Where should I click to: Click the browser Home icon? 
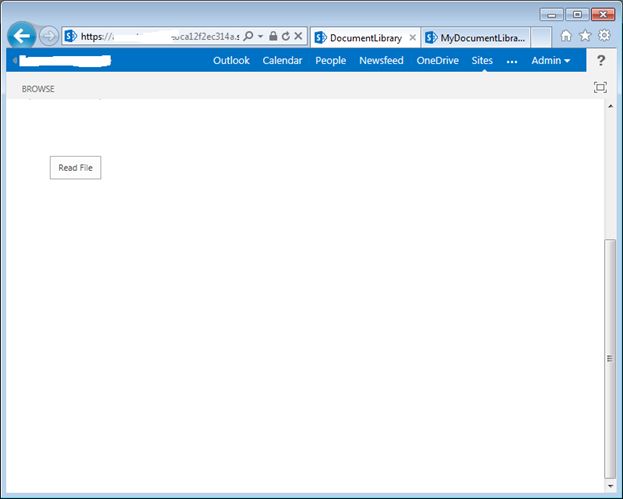(566, 36)
